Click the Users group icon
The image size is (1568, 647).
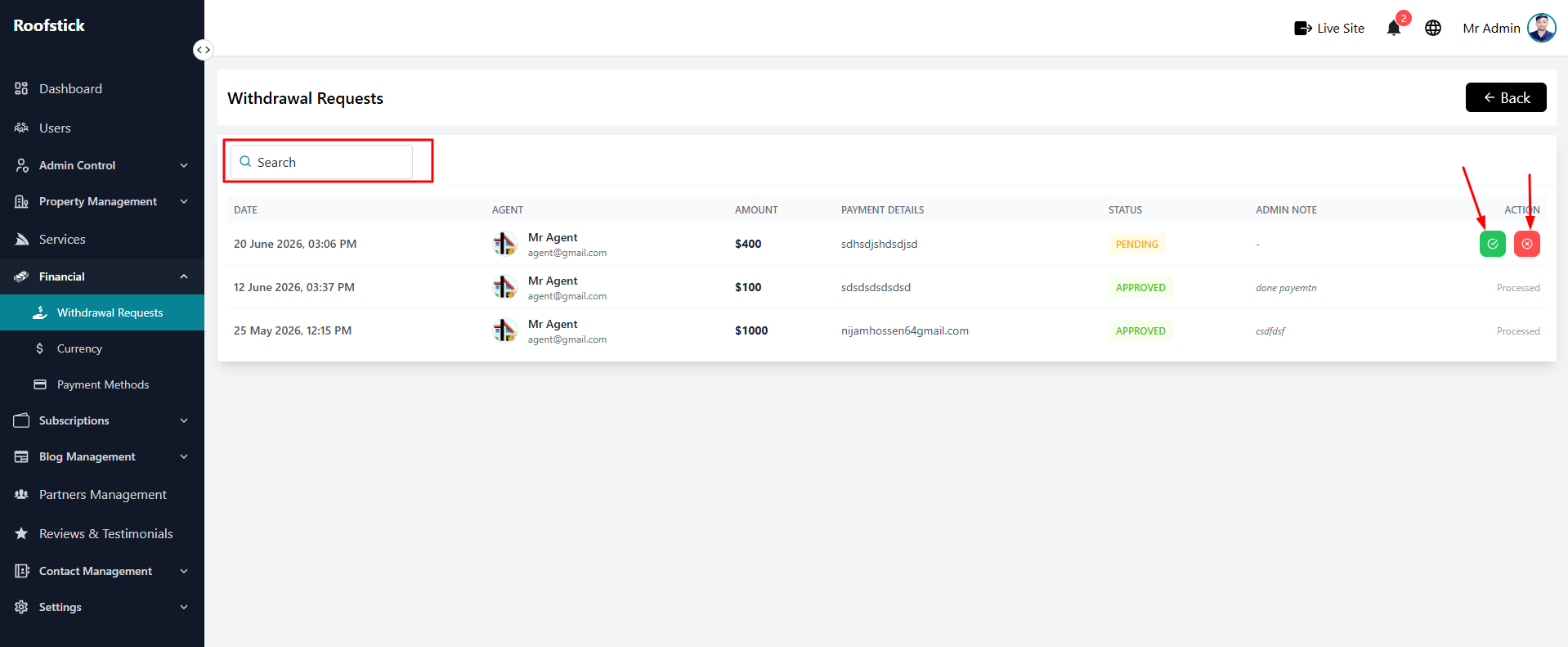21,128
